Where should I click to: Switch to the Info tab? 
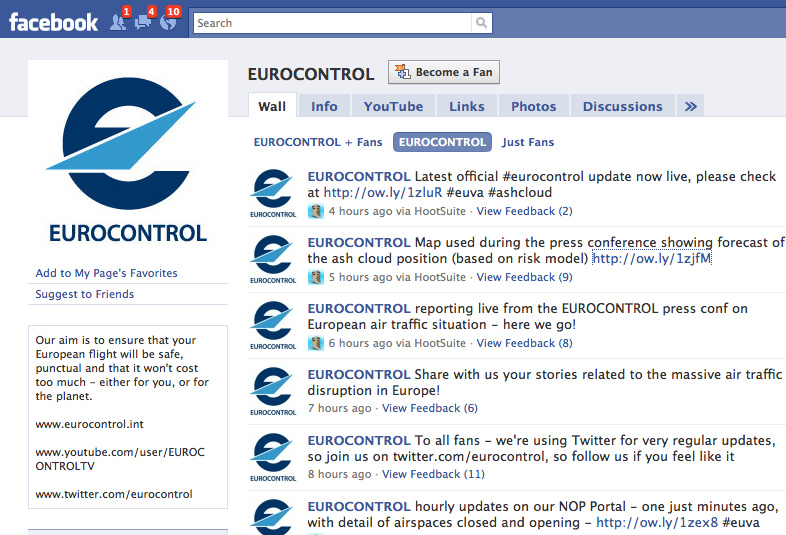[x=324, y=106]
